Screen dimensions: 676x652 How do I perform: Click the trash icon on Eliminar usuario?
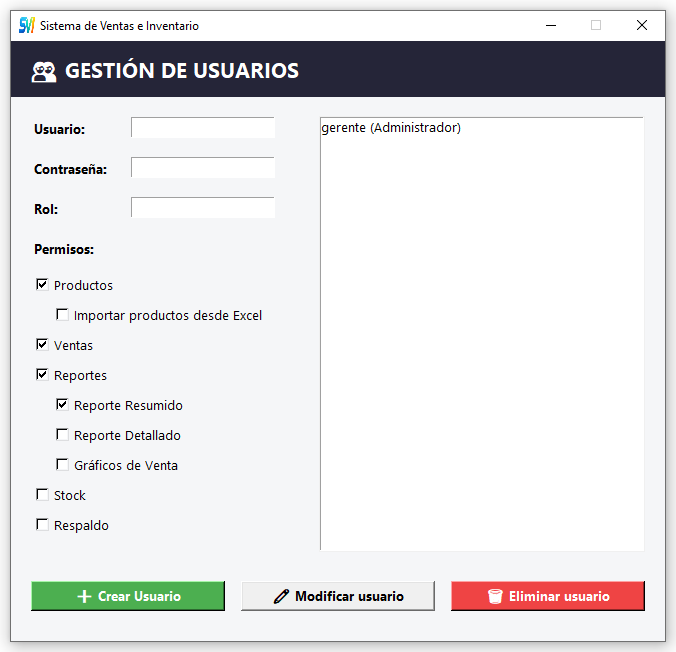(x=495, y=597)
